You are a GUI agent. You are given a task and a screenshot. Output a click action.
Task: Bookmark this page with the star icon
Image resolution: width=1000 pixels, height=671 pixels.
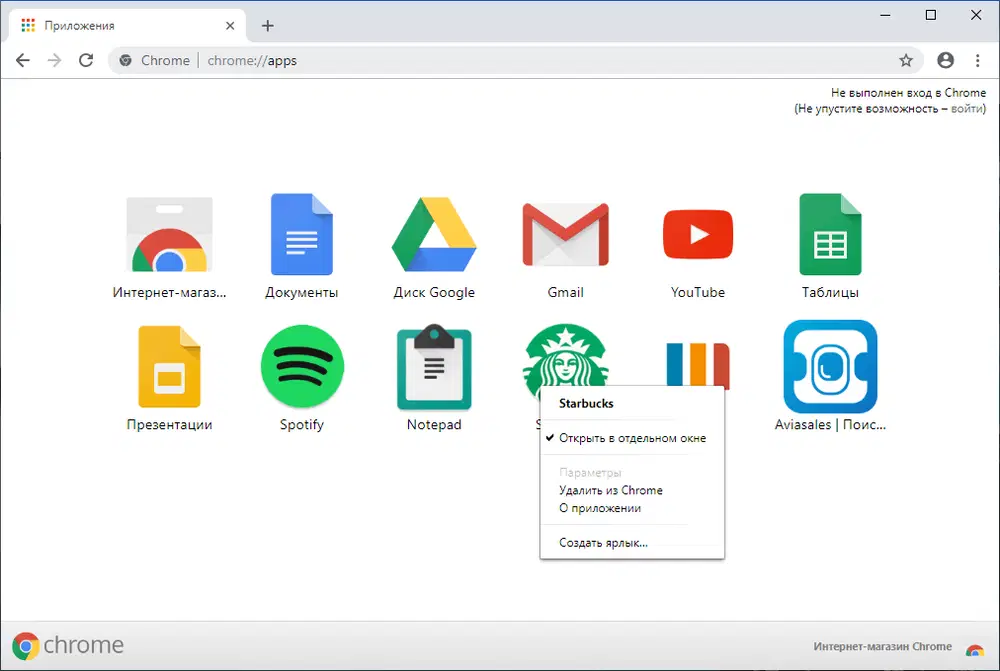(x=906, y=61)
